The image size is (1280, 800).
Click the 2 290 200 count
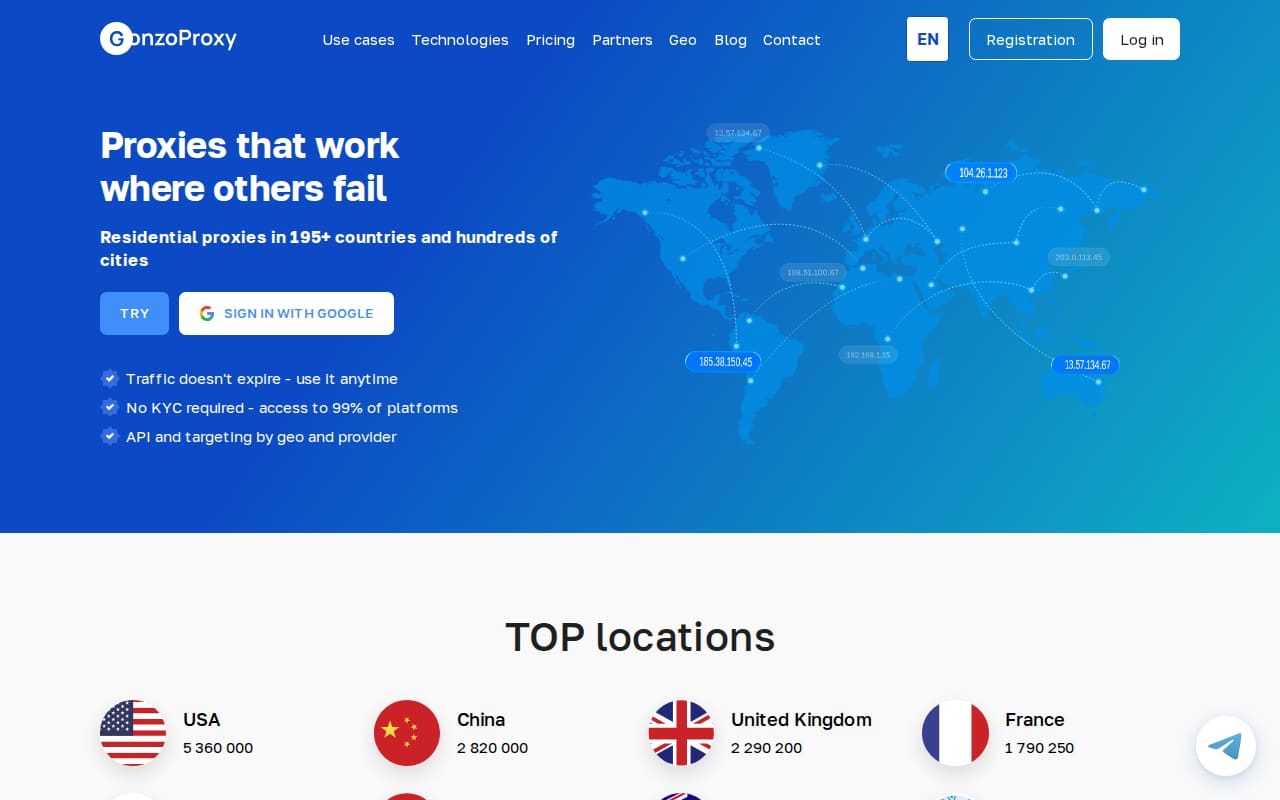point(766,748)
